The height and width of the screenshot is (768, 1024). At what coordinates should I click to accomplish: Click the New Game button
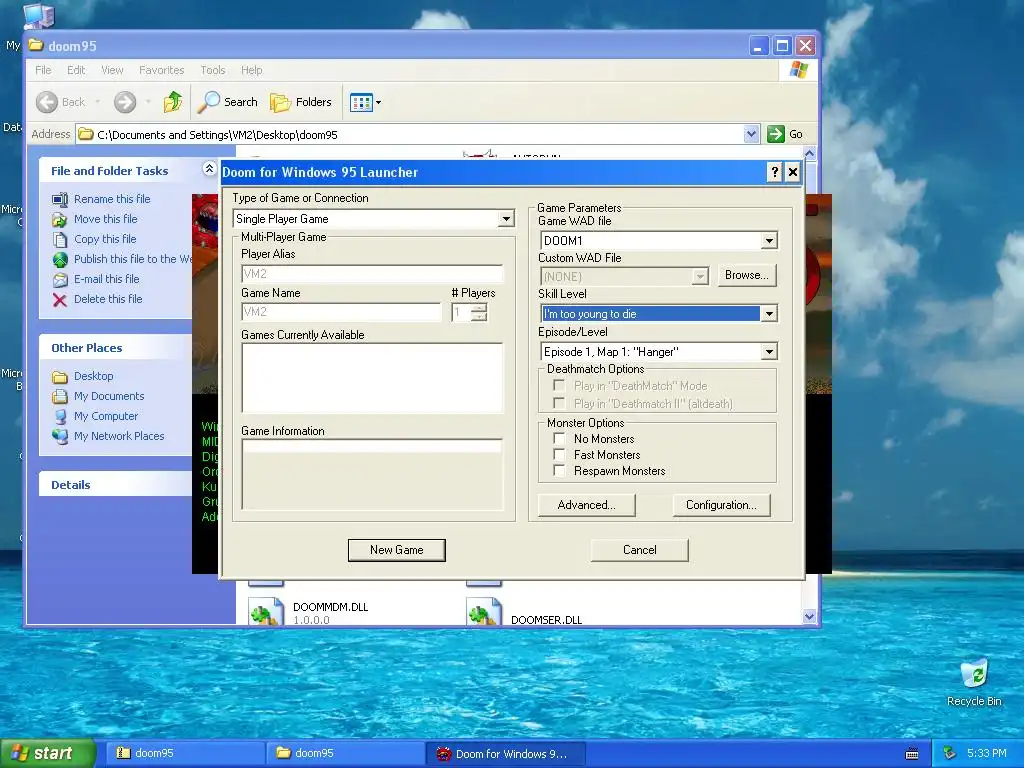point(396,550)
